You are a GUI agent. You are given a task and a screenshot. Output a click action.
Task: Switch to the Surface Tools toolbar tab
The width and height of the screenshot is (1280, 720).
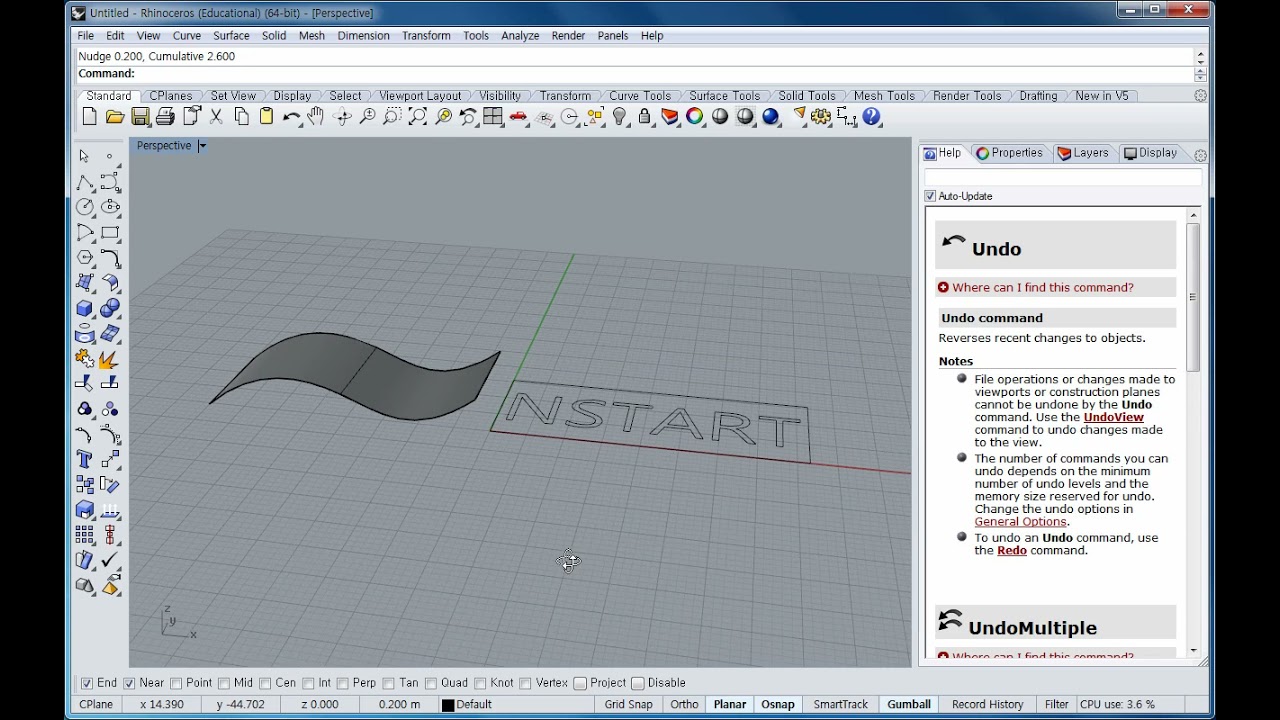725,96
